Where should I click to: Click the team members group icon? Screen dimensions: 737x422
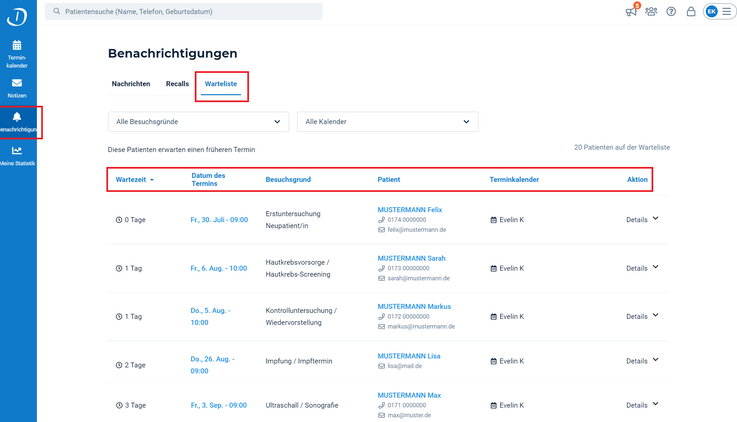(651, 12)
